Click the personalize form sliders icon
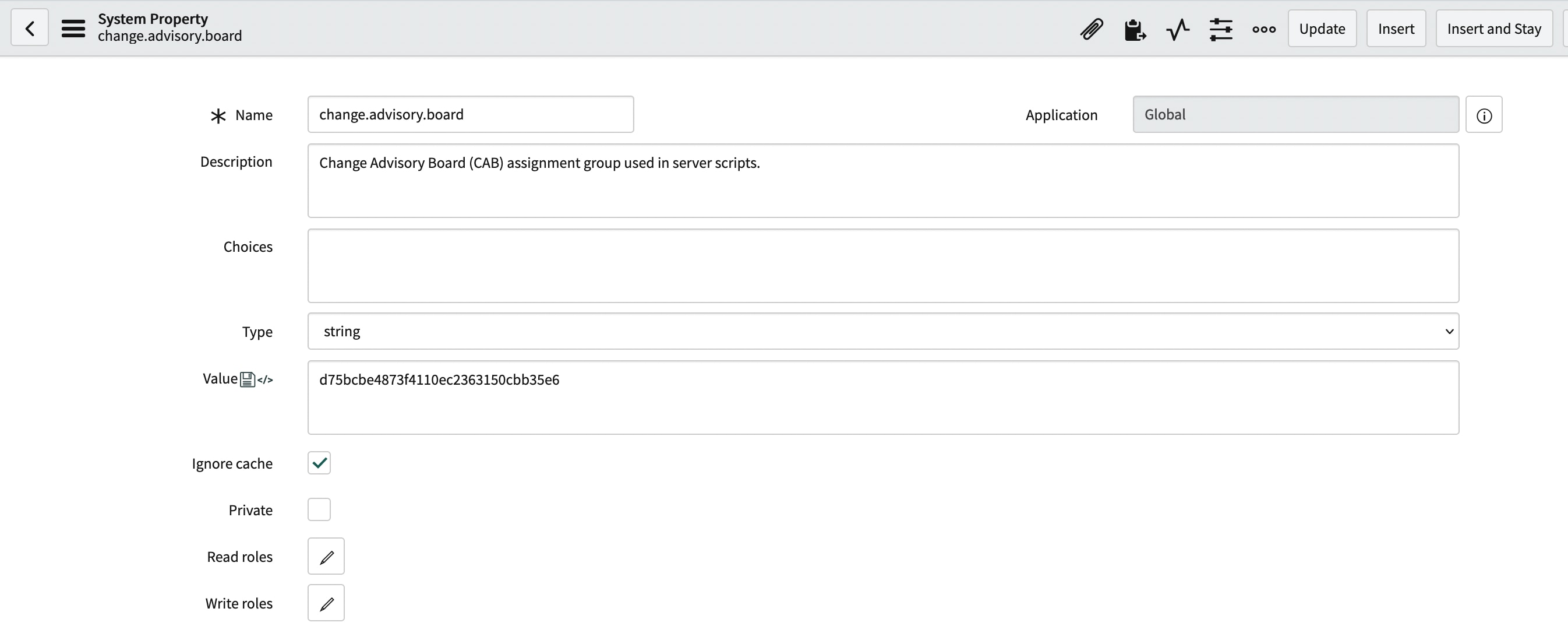Viewport: 1568px width, 633px height. point(1221,29)
